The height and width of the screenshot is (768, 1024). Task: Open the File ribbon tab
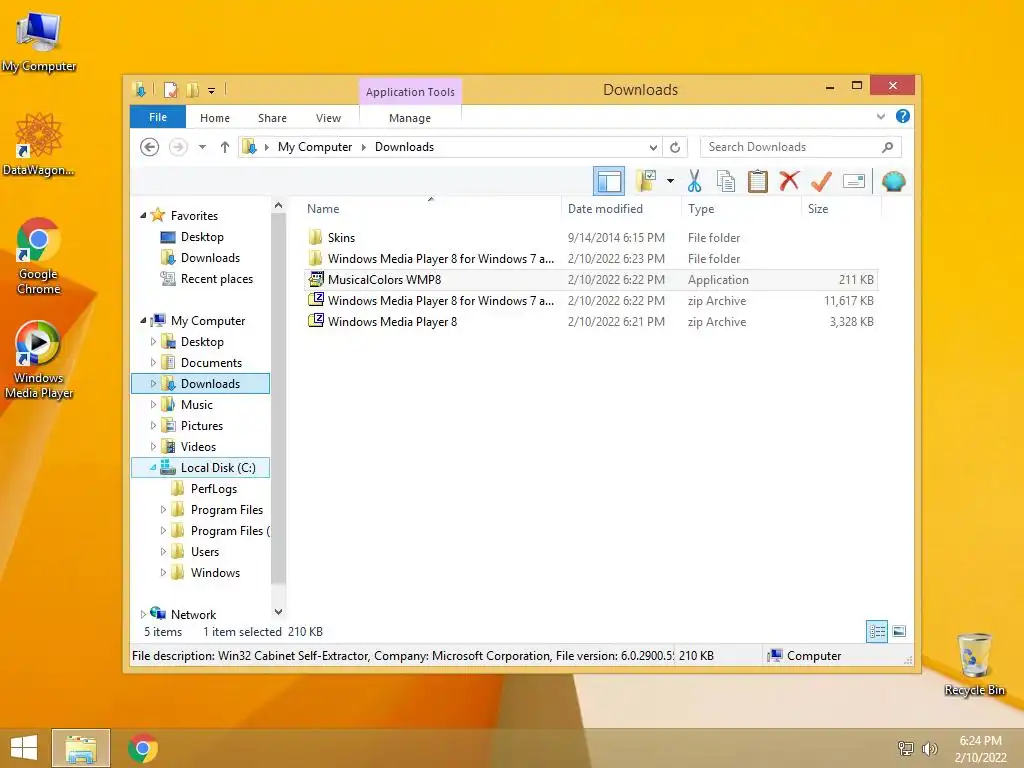tap(158, 118)
